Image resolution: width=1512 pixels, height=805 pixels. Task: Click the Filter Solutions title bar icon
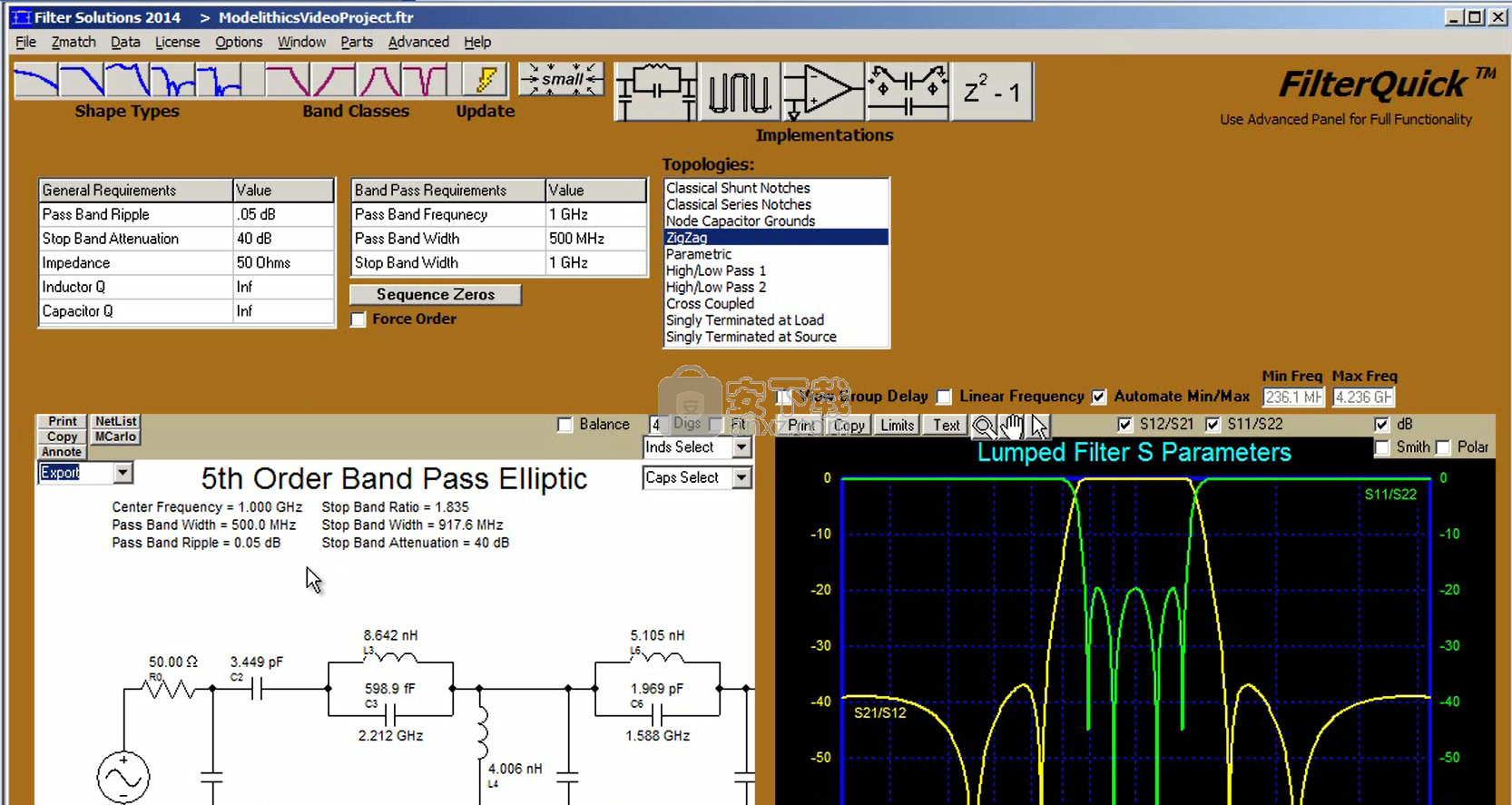point(21,17)
